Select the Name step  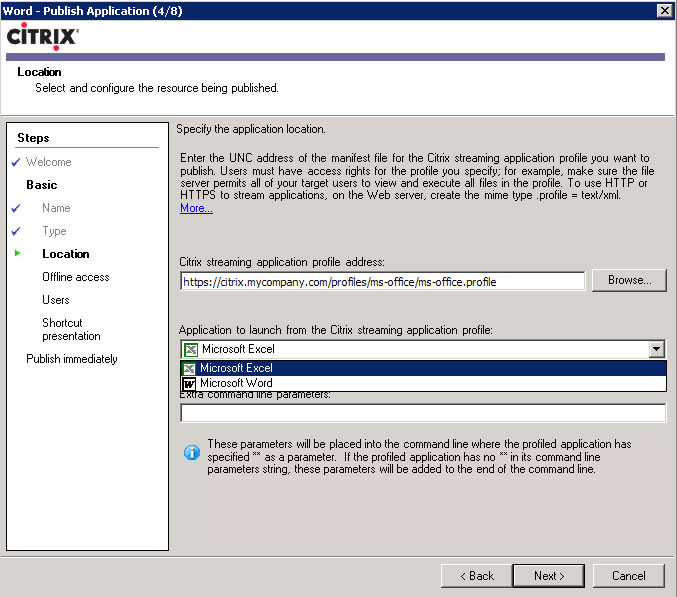(56, 208)
